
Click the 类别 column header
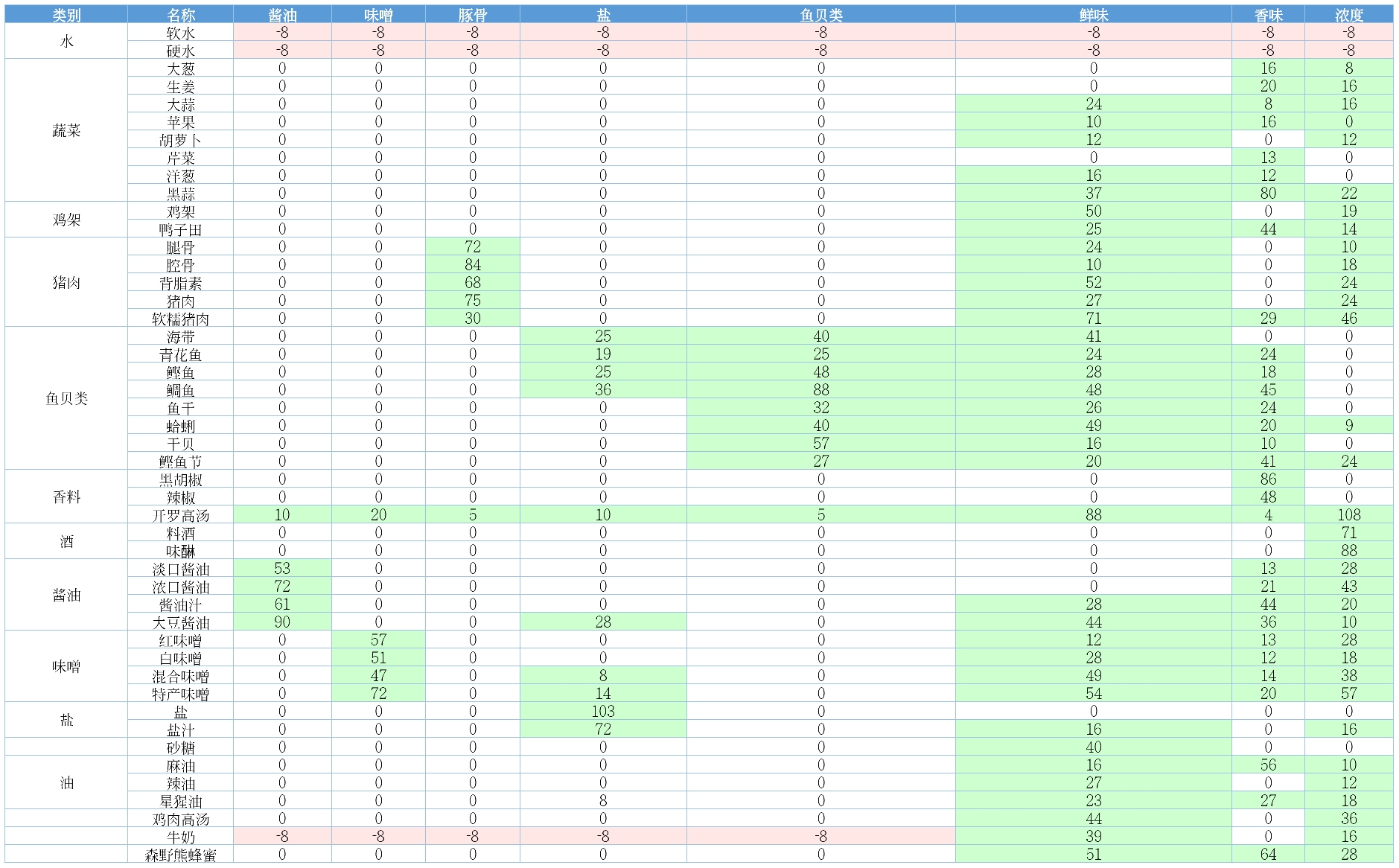click(66, 15)
